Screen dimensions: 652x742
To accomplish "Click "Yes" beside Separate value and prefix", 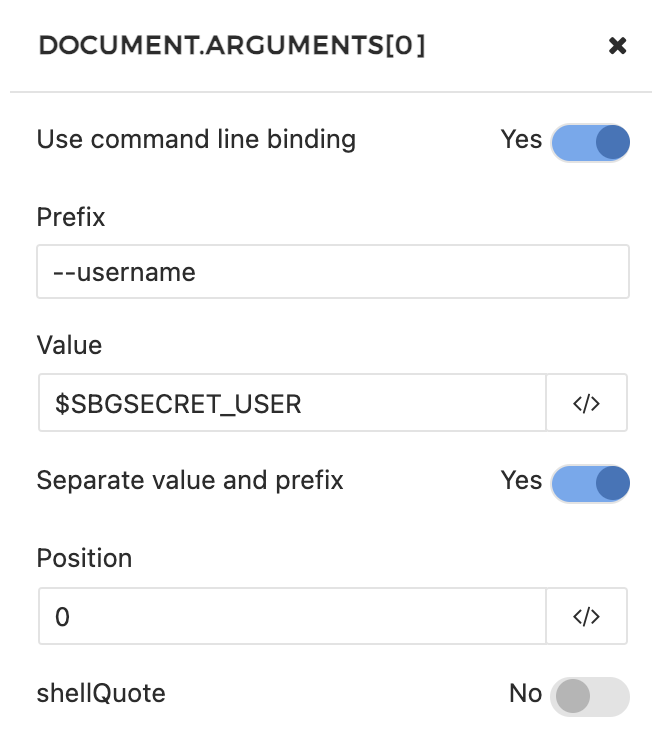I will tap(521, 481).
